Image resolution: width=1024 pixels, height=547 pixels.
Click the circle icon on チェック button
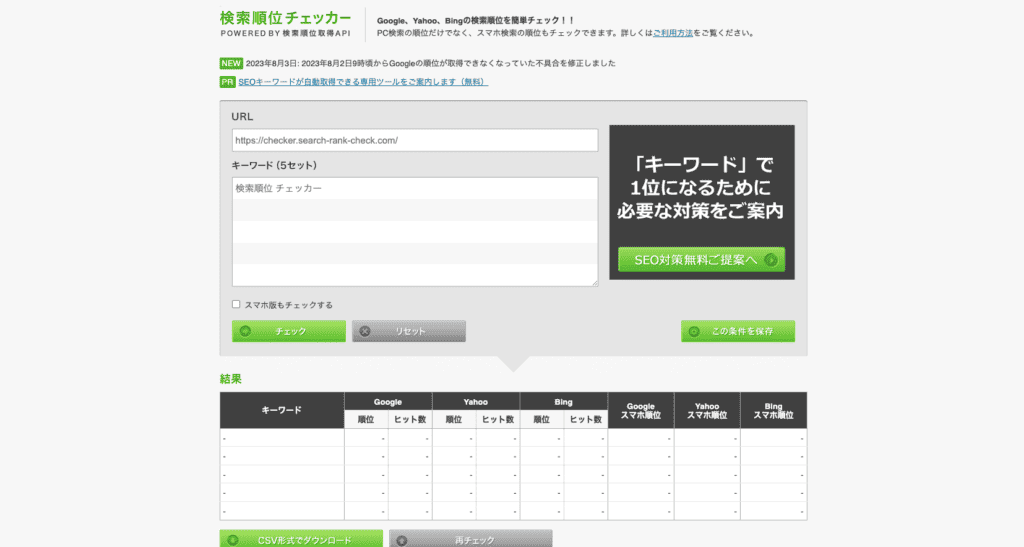(x=246, y=331)
